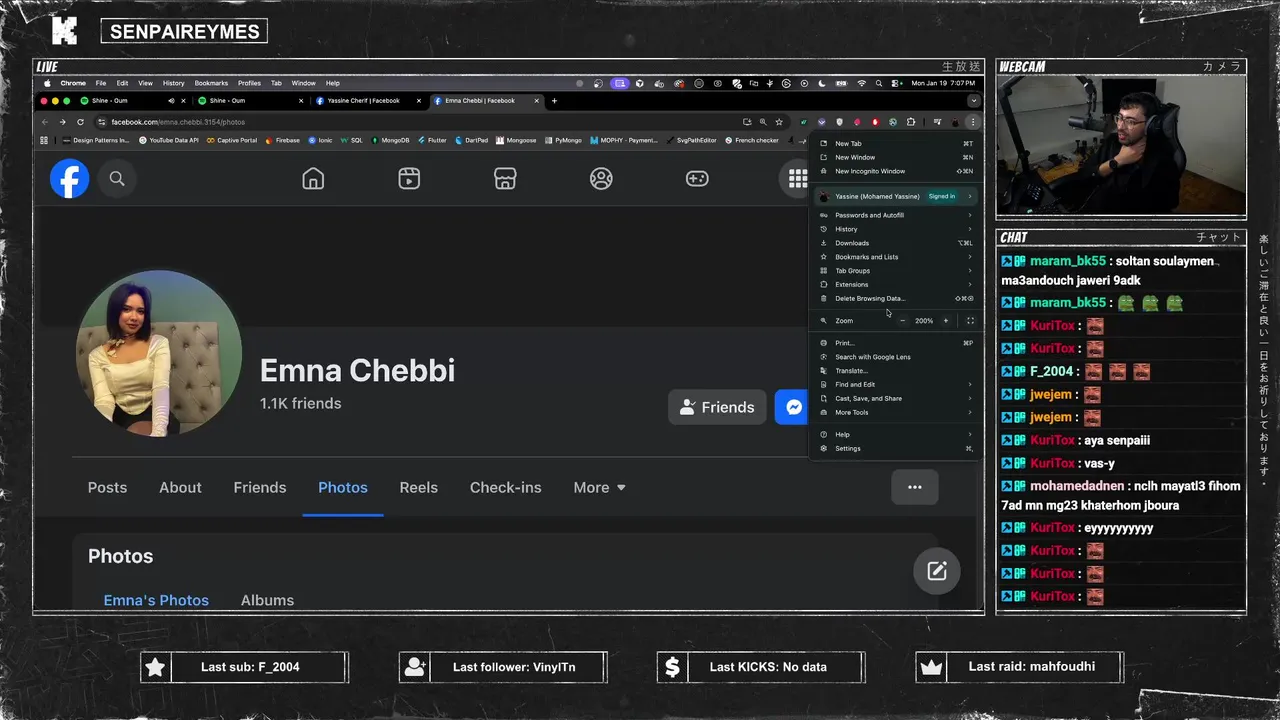Expand Tab Groups submenu
This screenshot has width=1280, height=720.
[x=895, y=271]
